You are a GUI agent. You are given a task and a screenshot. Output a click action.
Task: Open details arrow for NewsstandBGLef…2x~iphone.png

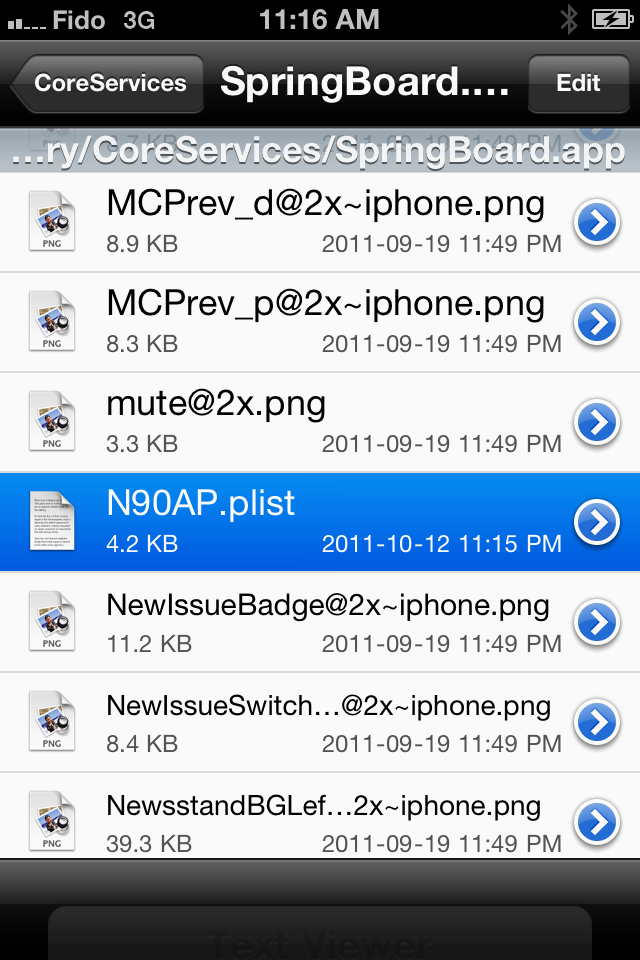597,822
